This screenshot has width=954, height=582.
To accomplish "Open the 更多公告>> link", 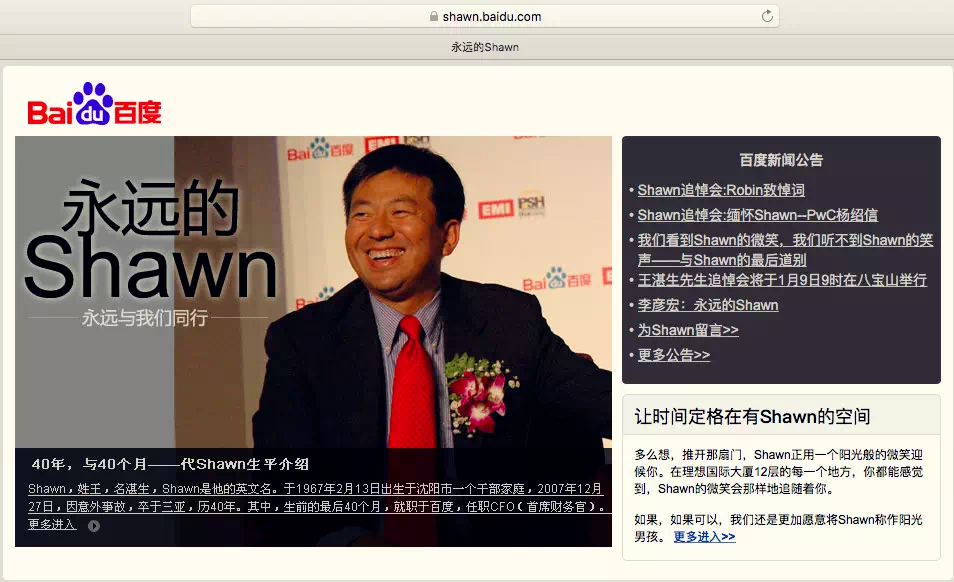I will point(674,355).
